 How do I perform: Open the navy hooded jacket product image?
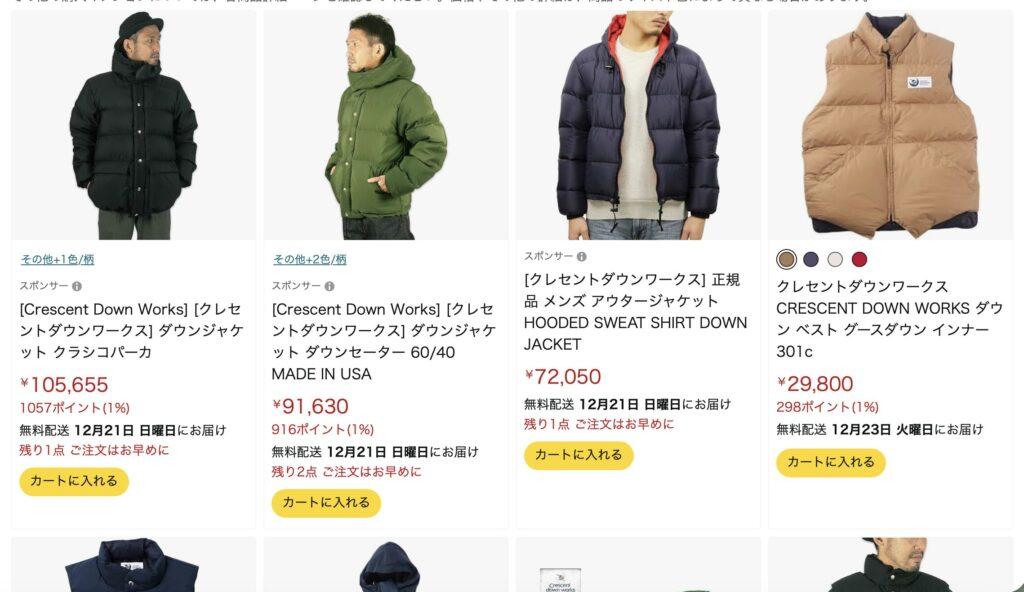638,124
